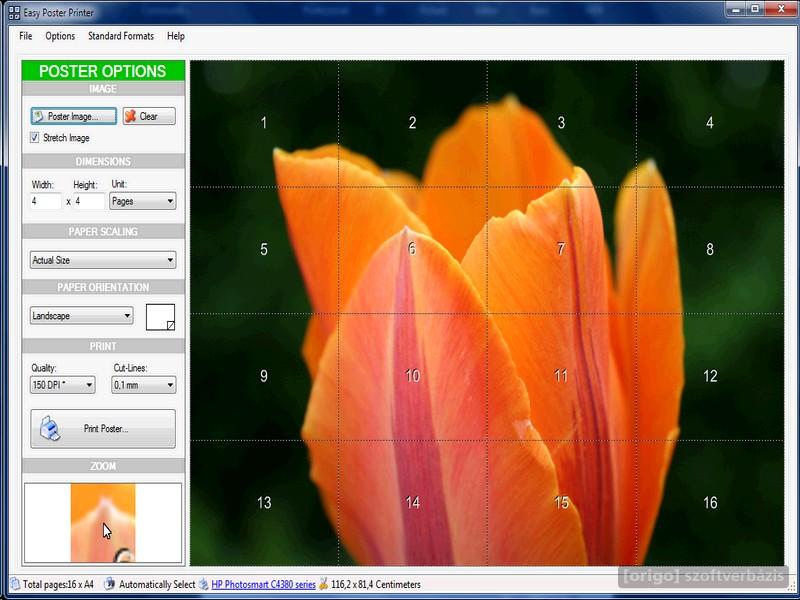
Task: Open the Help menu
Action: pyautogui.click(x=176, y=36)
